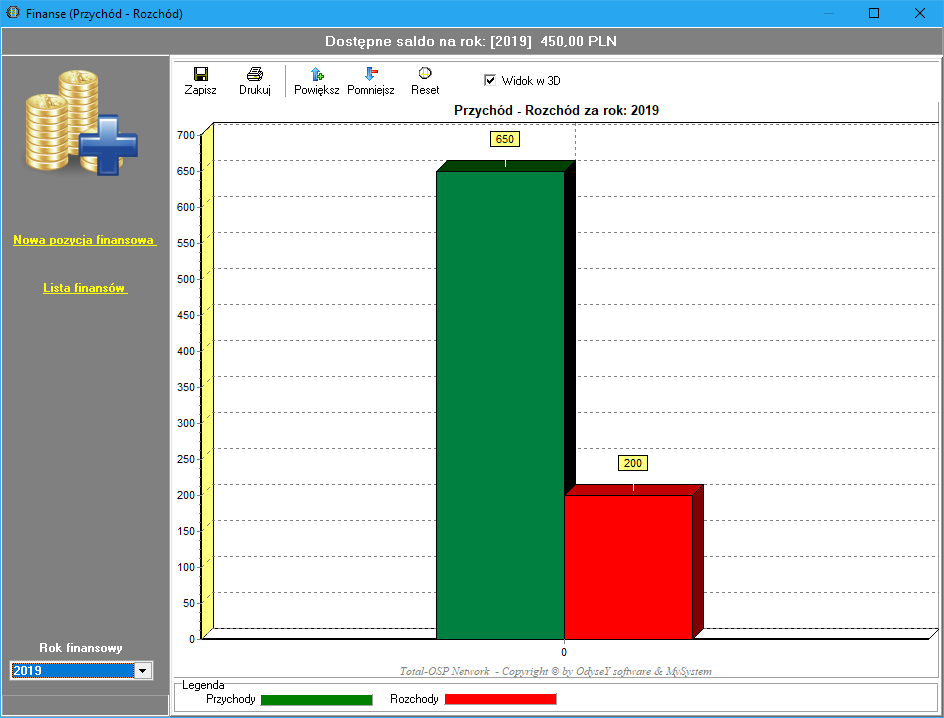Select the 2019 year field

pos(72,670)
